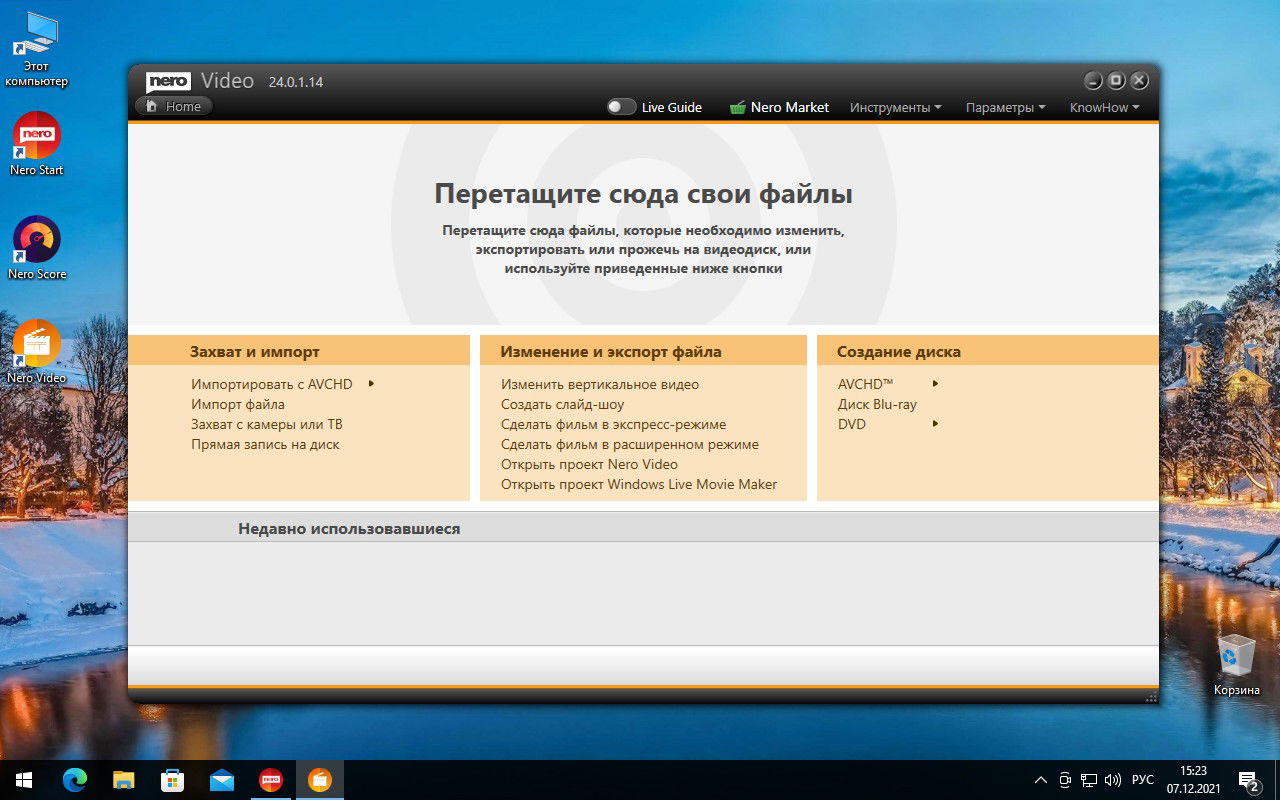This screenshot has width=1280, height=800.
Task: Choose Создать слайд-шоу
Action: [x=562, y=404]
